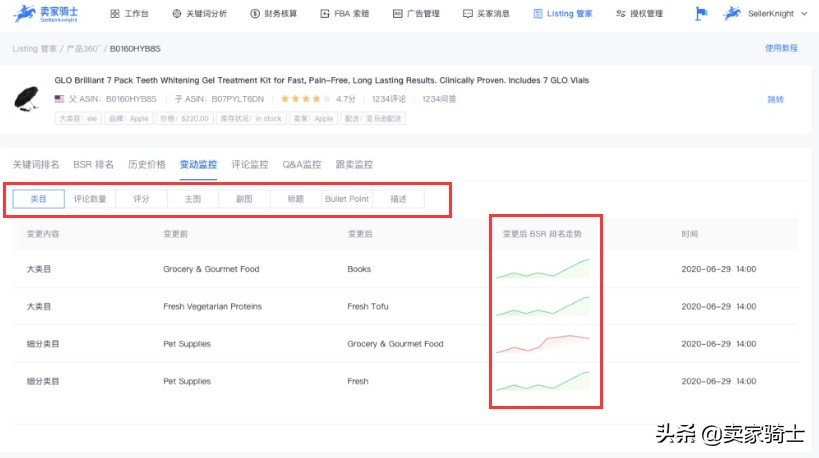Click Grocery & Gourmet Food in the 变更前 column
The width and height of the screenshot is (819, 458).
coord(211,269)
